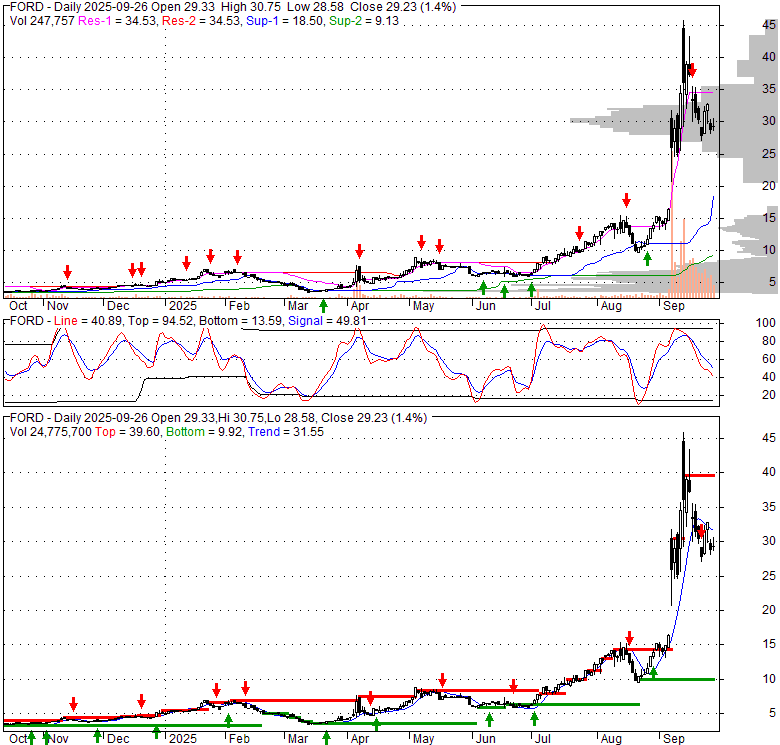Click the '80' oscillator scale label
This screenshot has width=780, height=745.
[x=769, y=341]
